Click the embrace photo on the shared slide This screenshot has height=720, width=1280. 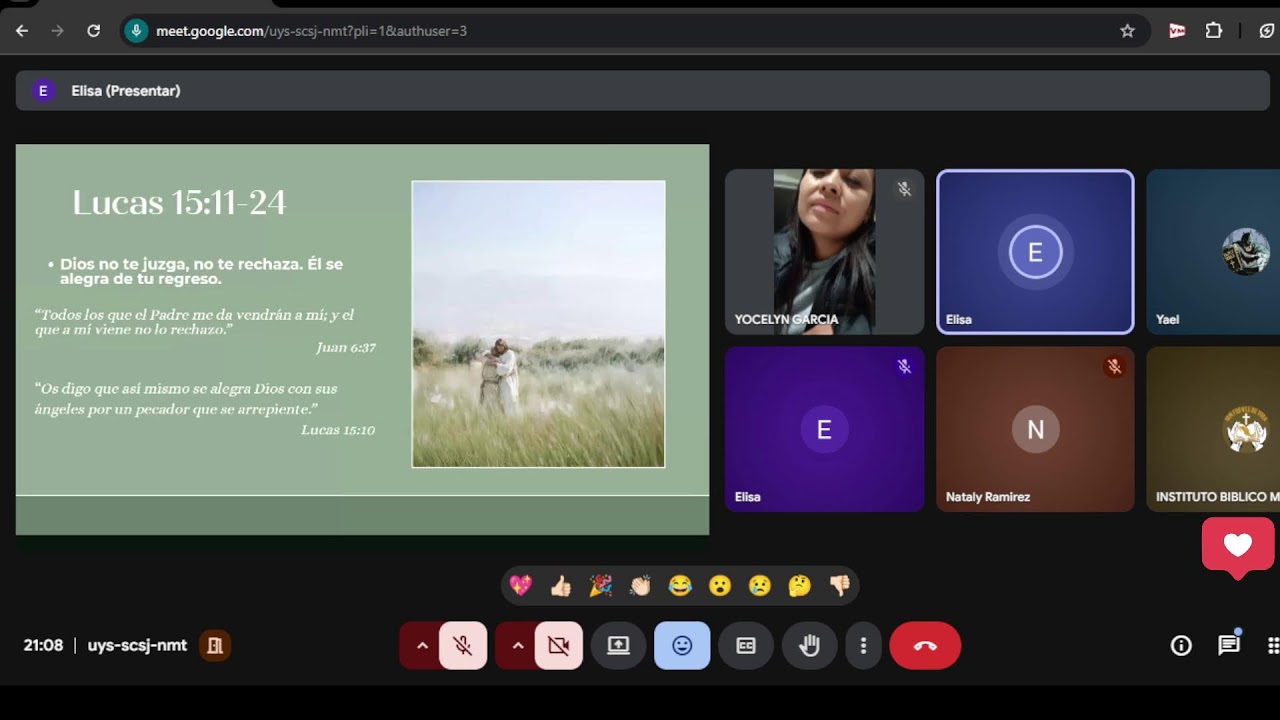pyautogui.click(x=538, y=324)
